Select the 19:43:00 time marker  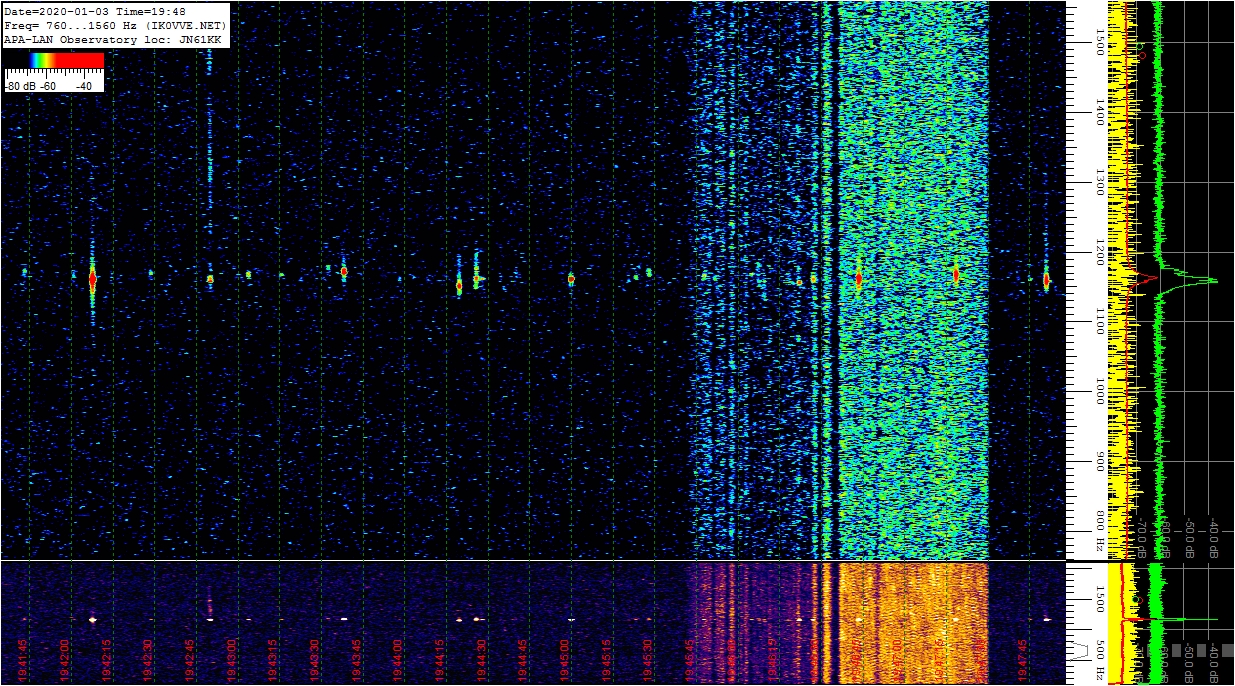coord(232,660)
